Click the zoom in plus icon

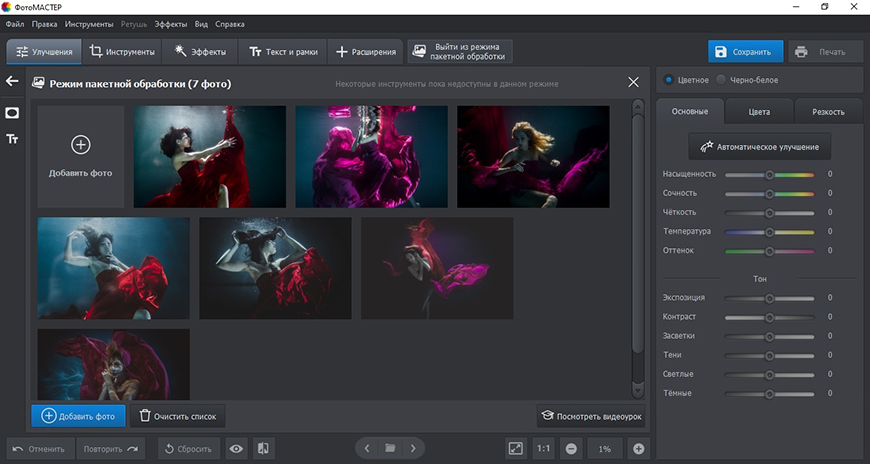(x=639, y=449)
